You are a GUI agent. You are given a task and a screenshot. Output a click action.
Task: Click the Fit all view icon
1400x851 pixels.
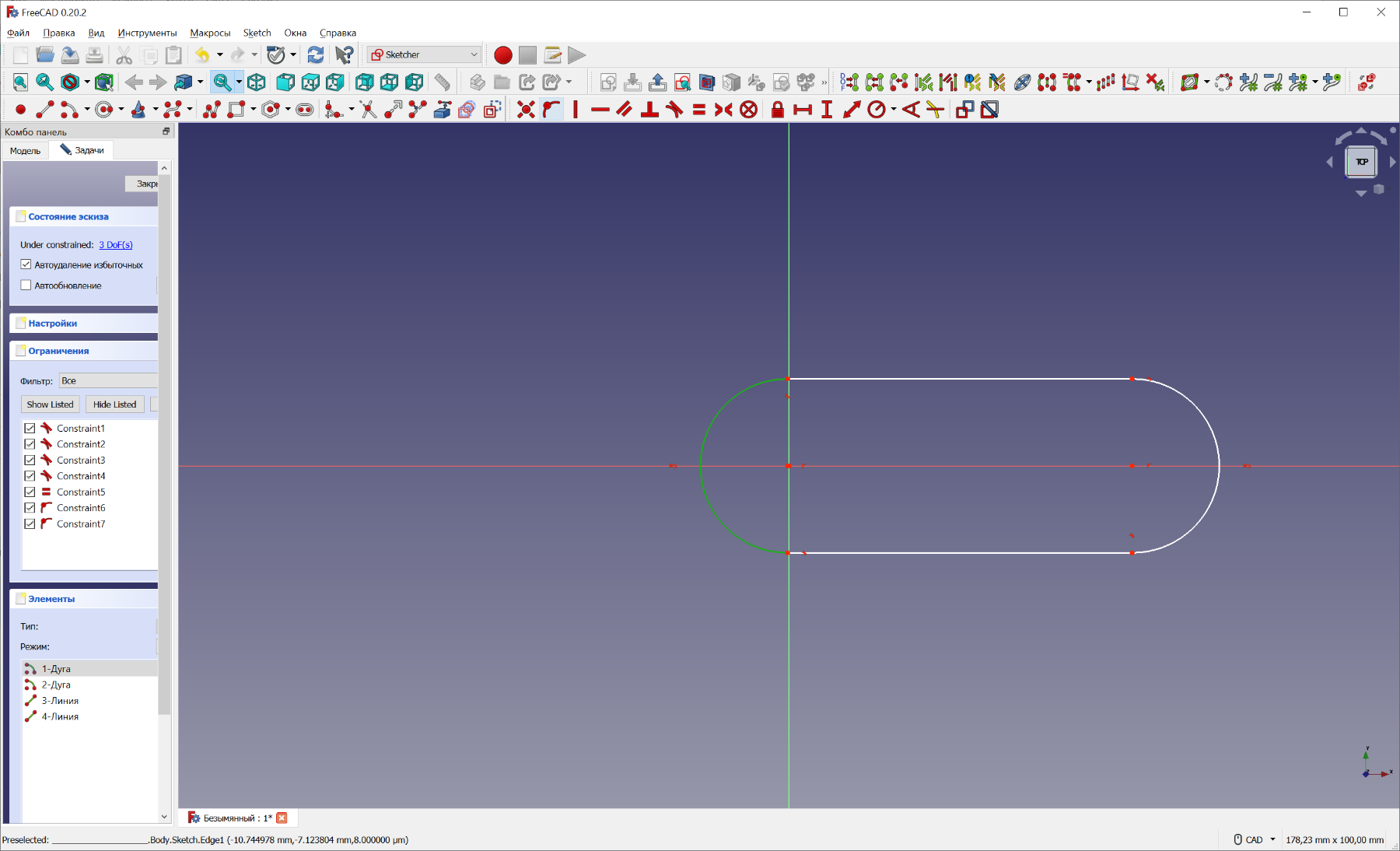coord(20,82)
